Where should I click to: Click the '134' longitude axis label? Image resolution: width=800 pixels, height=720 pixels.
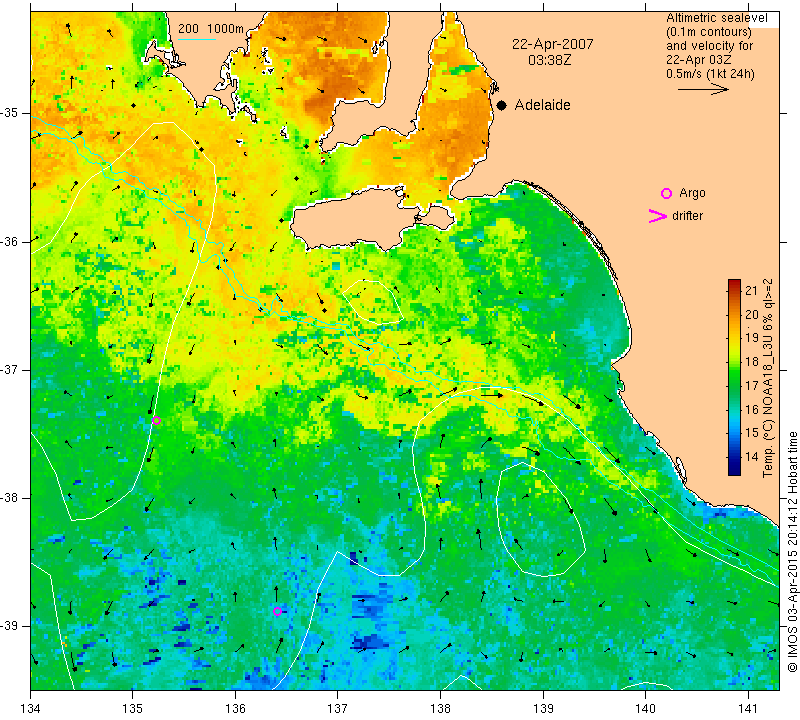(x=31, y=708)
